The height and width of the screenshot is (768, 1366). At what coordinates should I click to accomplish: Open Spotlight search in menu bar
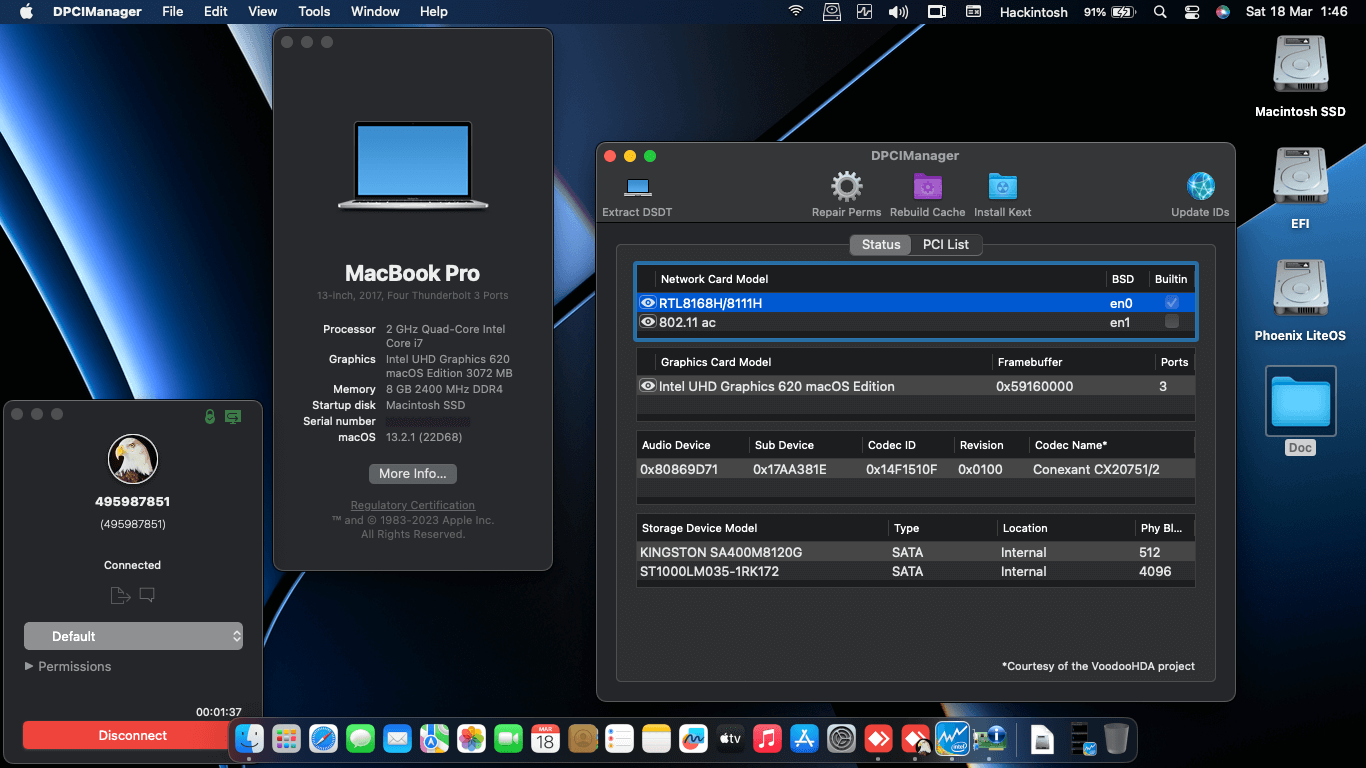coord(1160,12)
